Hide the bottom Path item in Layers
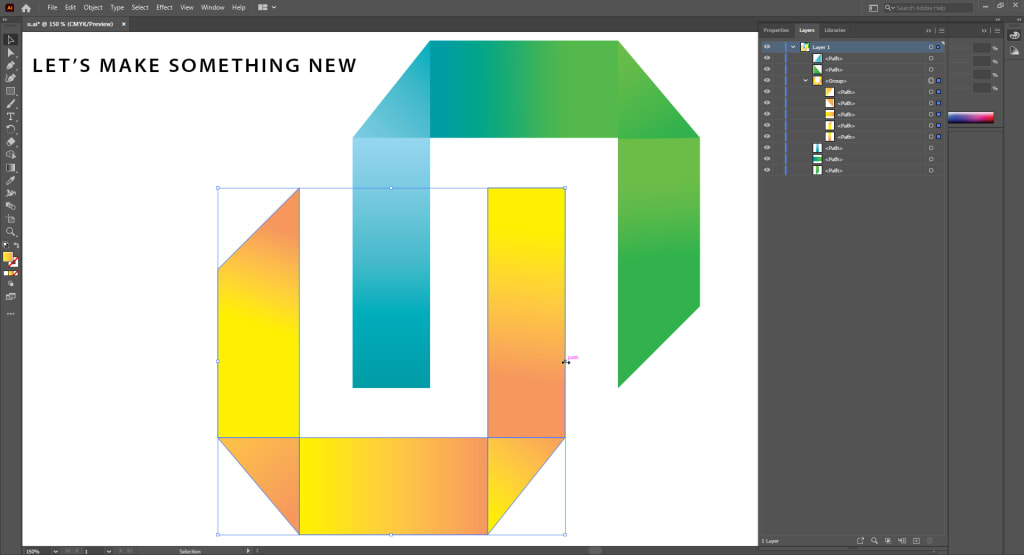Viewport: 1024px width, 555px height. pos(767,170)
